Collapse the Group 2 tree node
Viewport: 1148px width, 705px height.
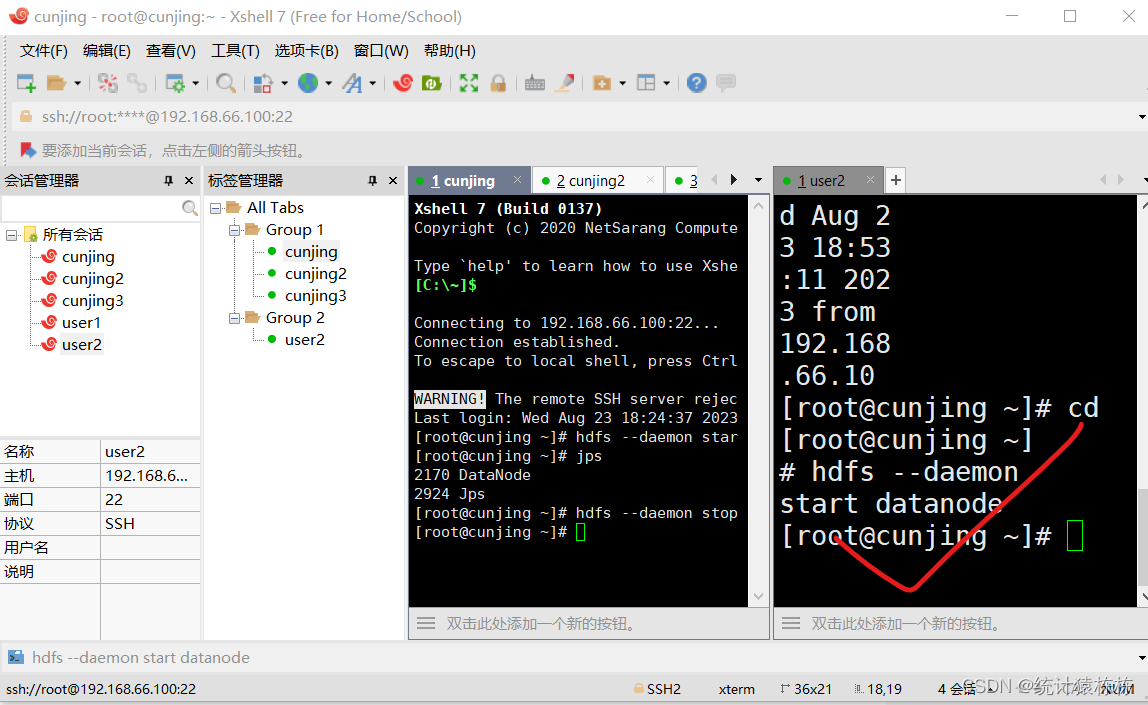point(234,318)
